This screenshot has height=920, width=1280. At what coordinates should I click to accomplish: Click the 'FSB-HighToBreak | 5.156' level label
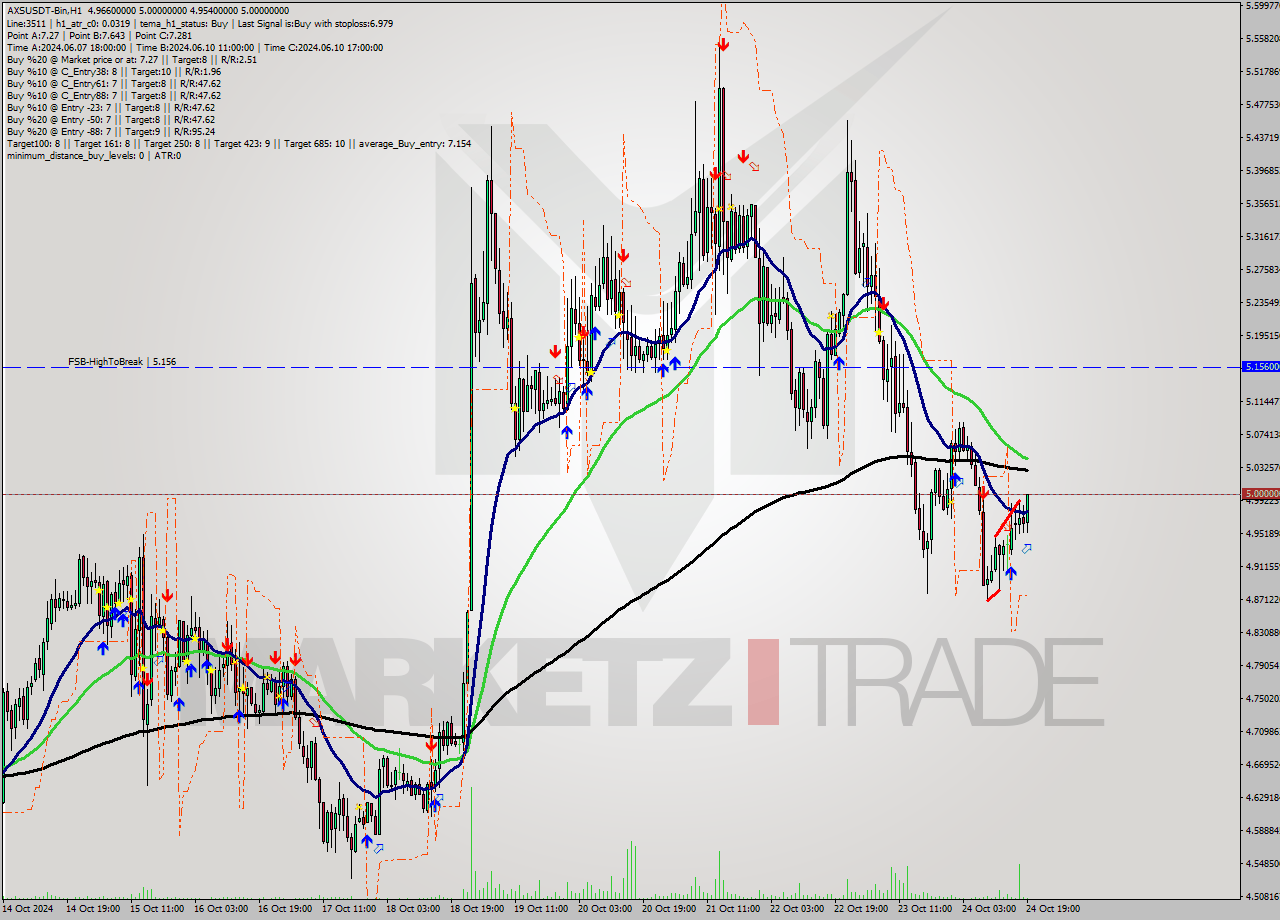pos(122,361)
